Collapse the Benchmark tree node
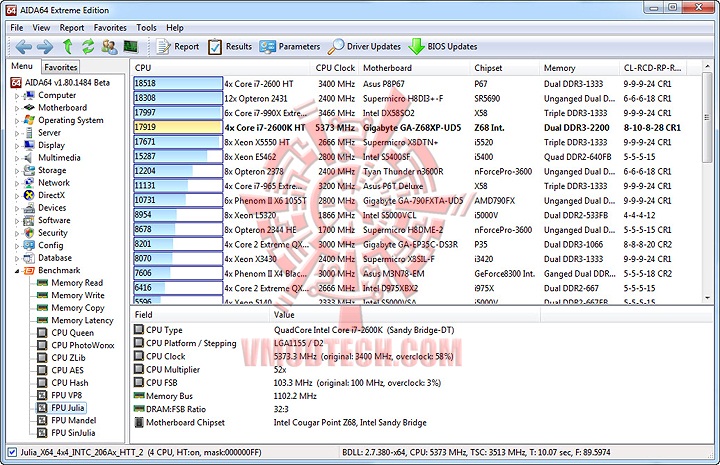This screenshot has height=465, width=720. tap(17, 271)
